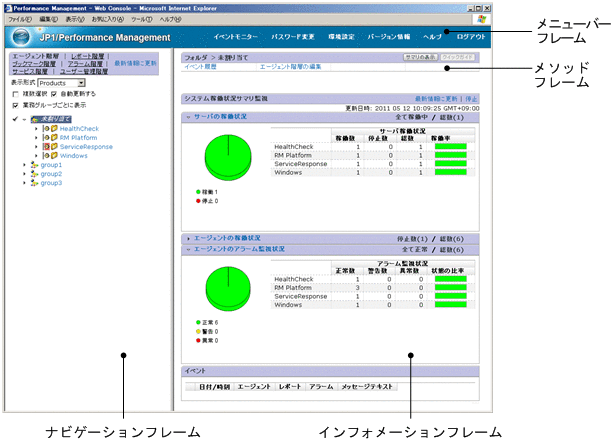Collapse エージェントのアラーム監視状況 section
This screenshot has height=445, width=613.
coord(188,249)
